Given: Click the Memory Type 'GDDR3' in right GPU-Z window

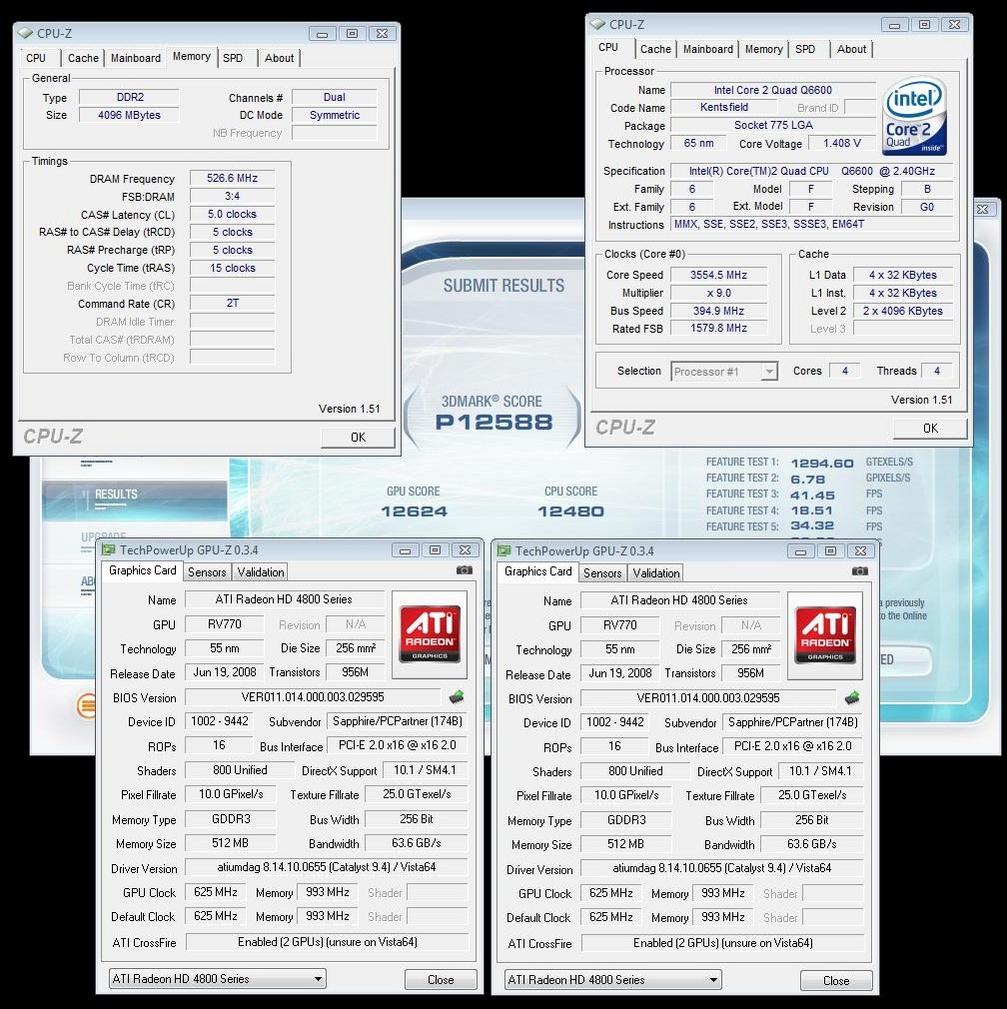Looking at the screenshot, I should [x=626, y=820].
